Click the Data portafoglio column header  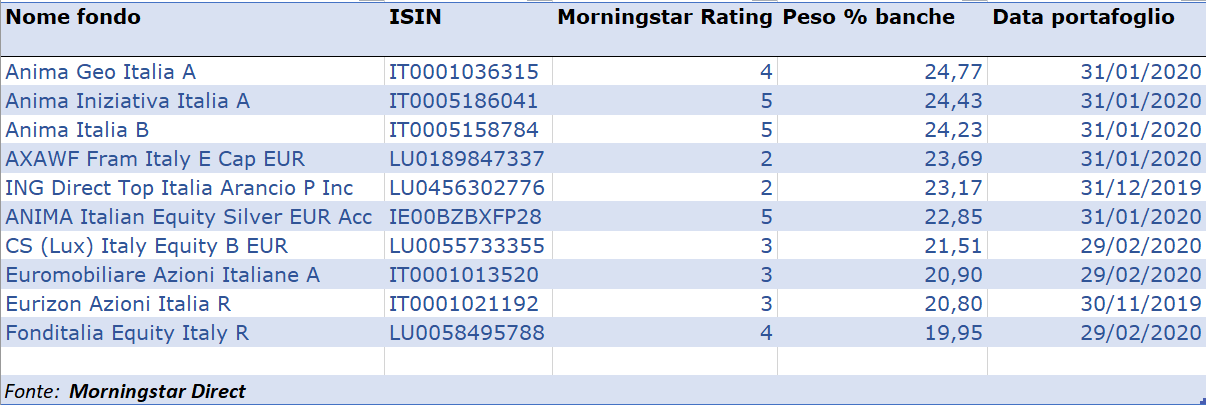(1083, 18)
